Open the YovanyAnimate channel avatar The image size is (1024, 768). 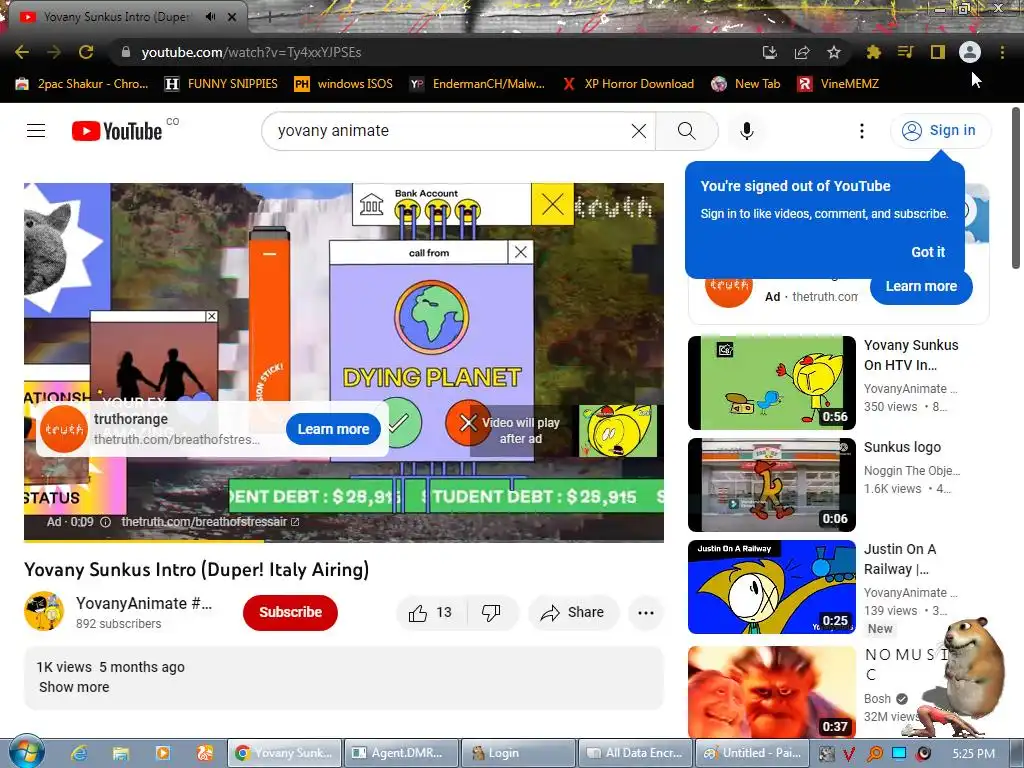[x=44, y=611]
